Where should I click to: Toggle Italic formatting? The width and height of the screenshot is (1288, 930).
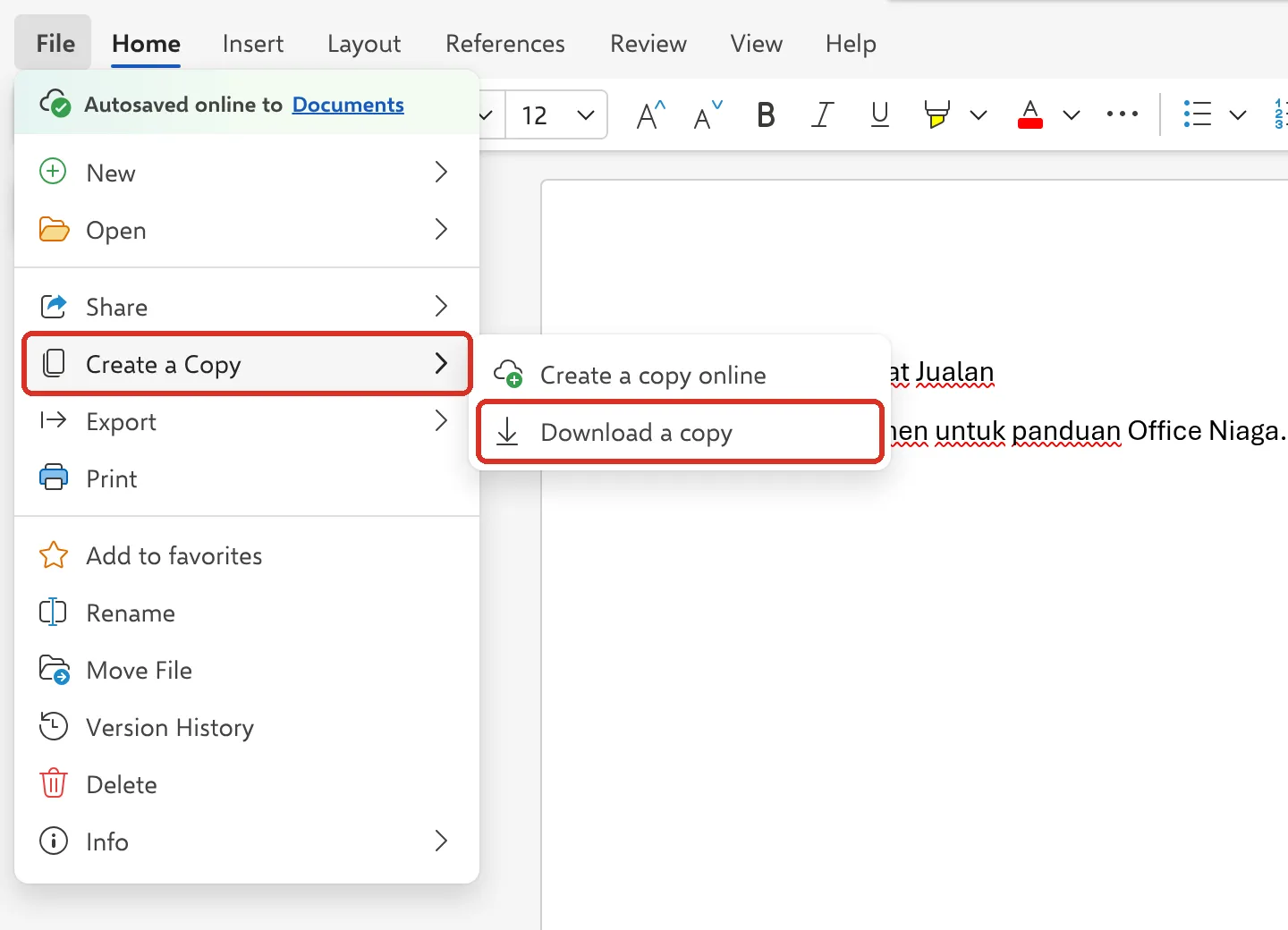click(822, 114)
